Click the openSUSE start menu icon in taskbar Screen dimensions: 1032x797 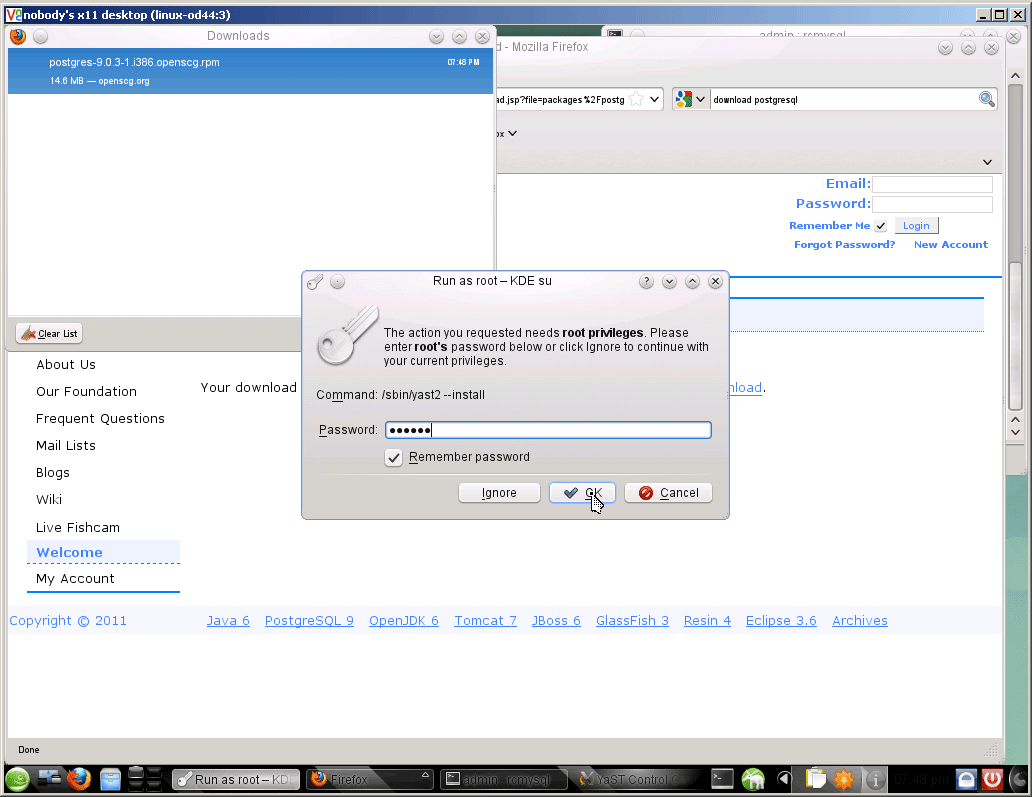(x=18, y=779)
